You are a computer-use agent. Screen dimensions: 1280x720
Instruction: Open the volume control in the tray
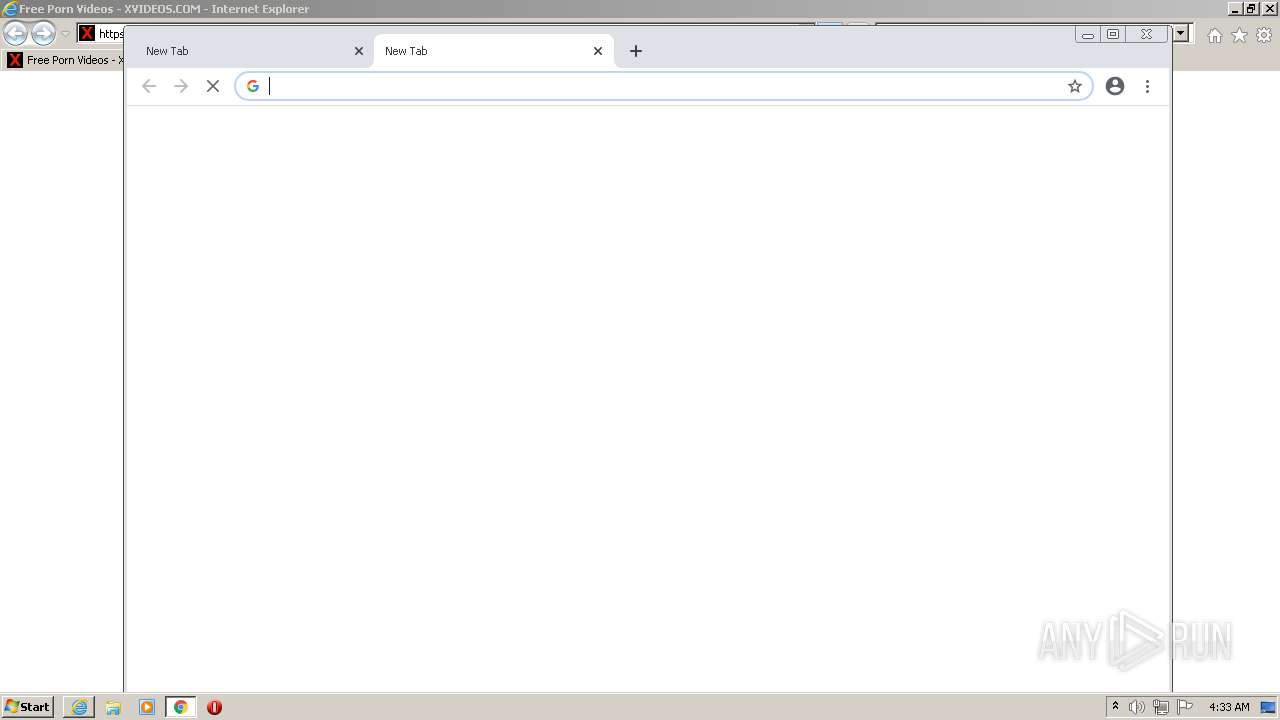[x=1137, y=707]
